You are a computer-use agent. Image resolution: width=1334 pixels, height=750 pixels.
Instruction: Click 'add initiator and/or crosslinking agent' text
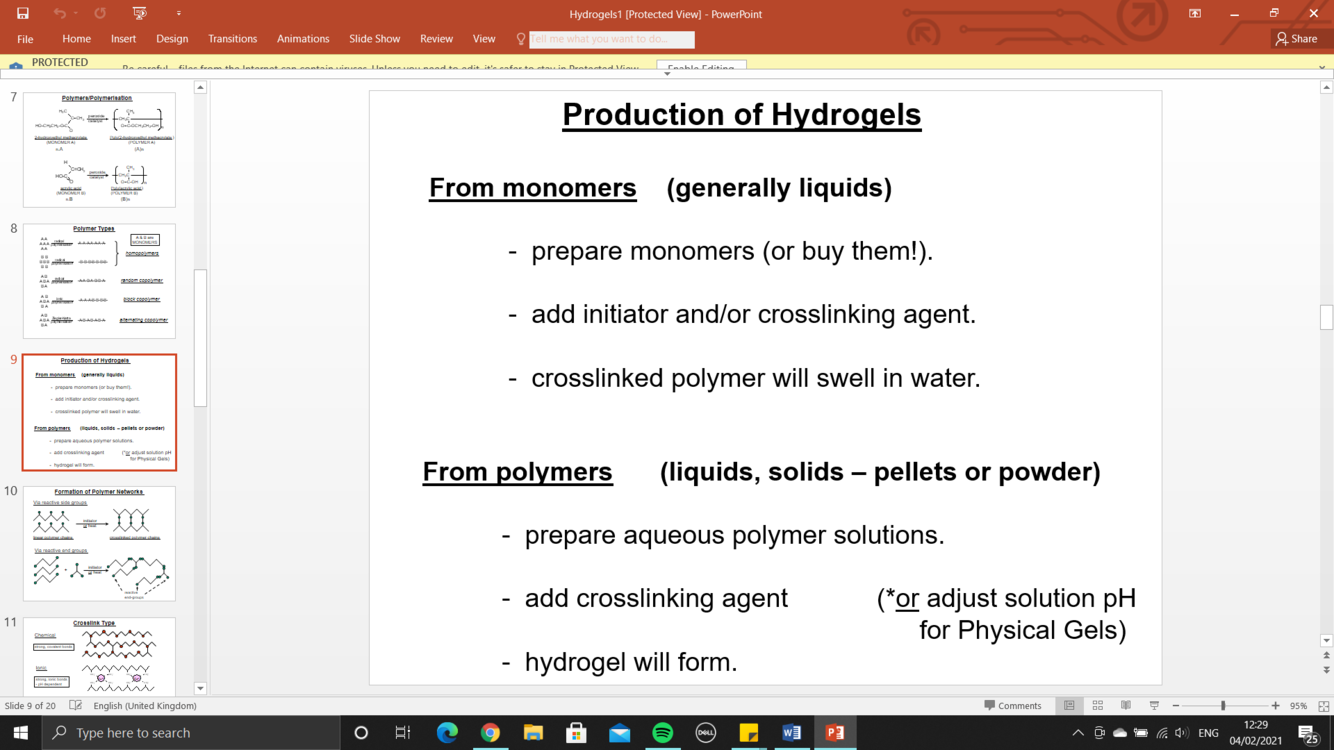753,314
